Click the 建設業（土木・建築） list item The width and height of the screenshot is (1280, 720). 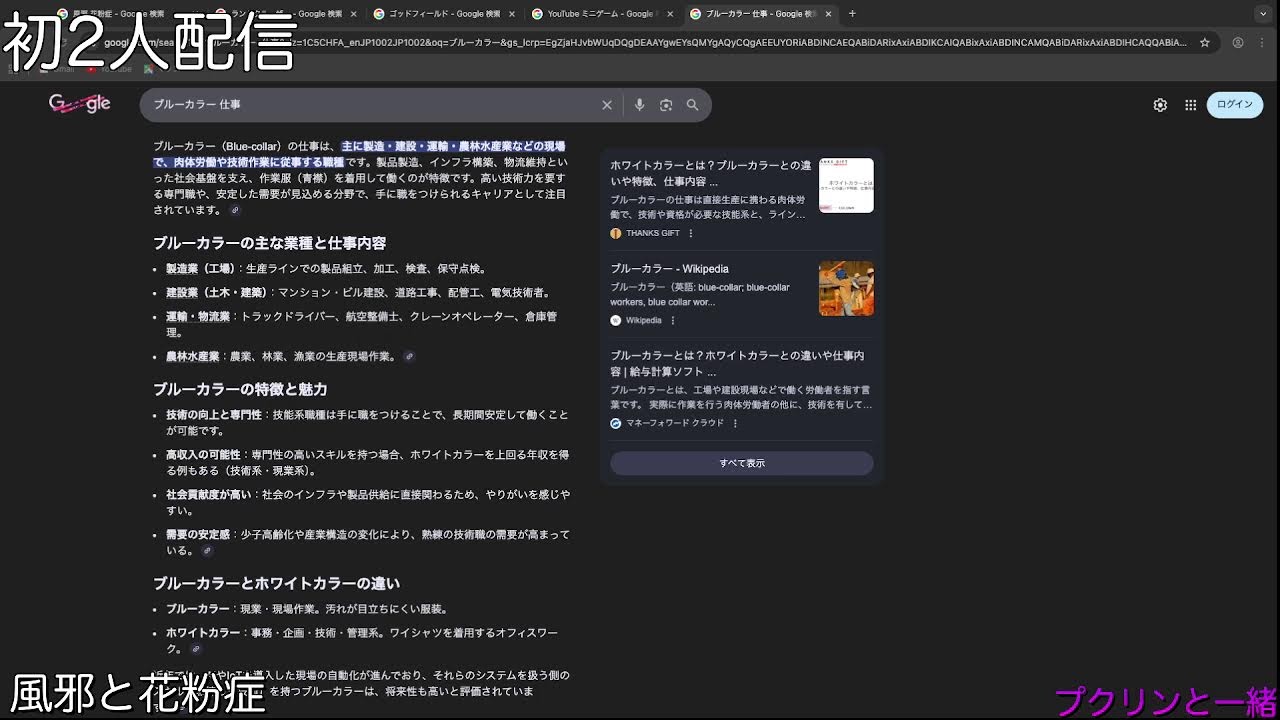tap(359, 293)
